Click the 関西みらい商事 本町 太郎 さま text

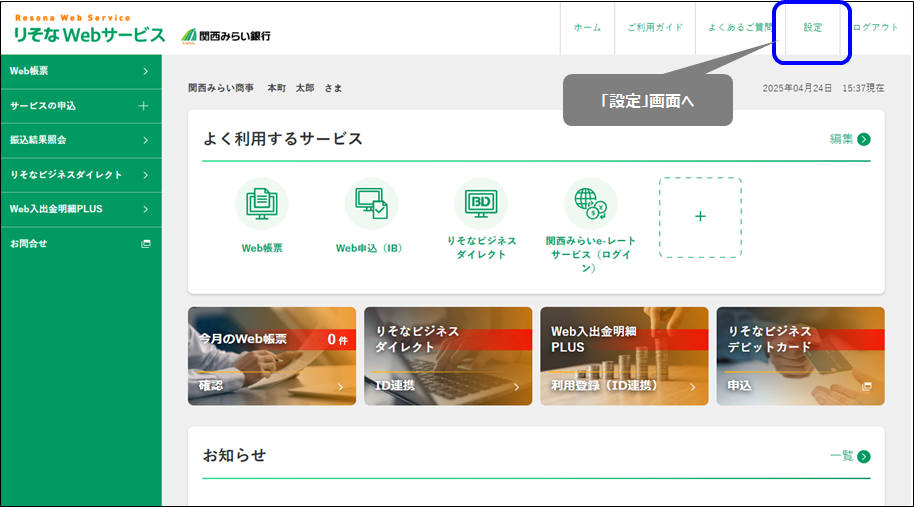click(x=265, y=88)
